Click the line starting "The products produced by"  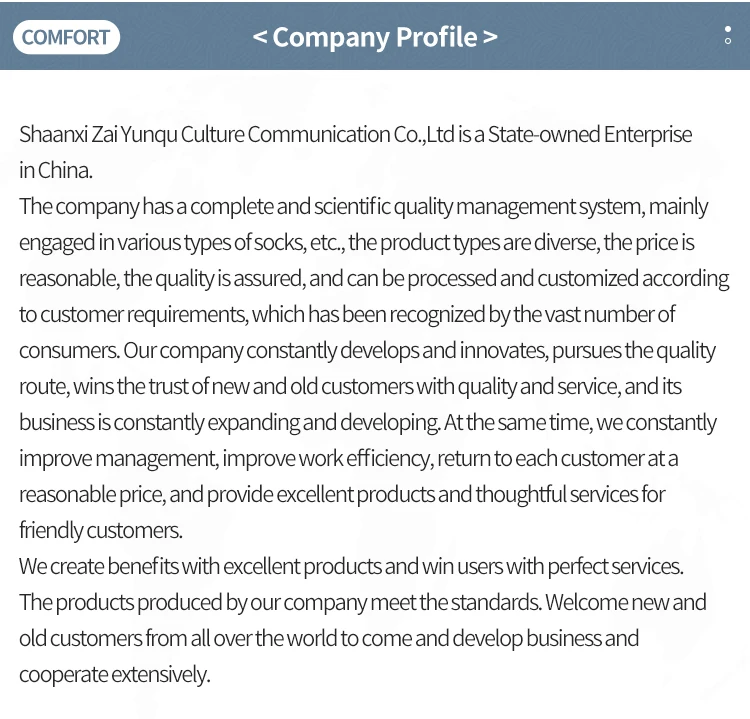(362, 602)
